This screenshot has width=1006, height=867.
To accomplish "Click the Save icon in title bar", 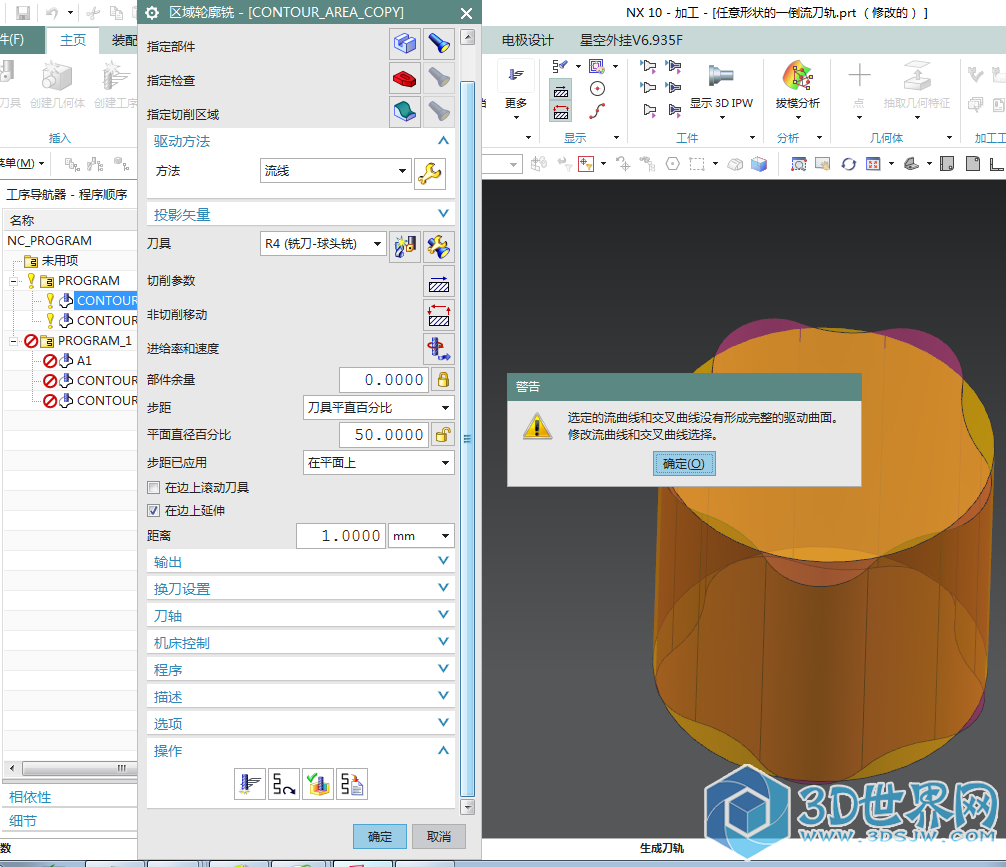I will [23, 13].
